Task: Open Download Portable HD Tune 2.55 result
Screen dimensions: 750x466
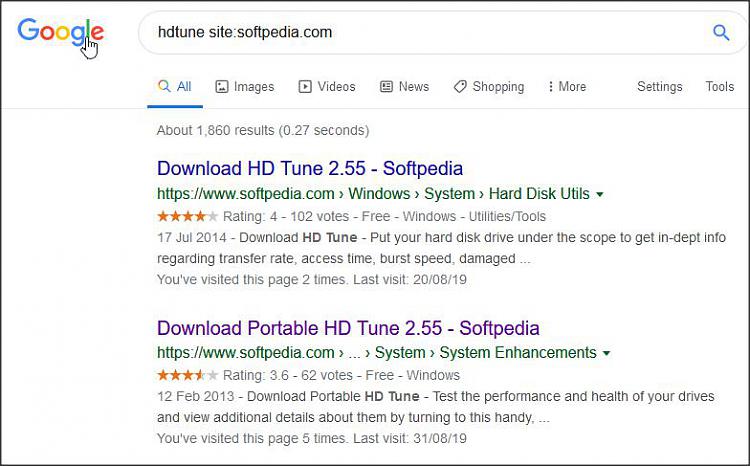Action: (x=348, y=328)
